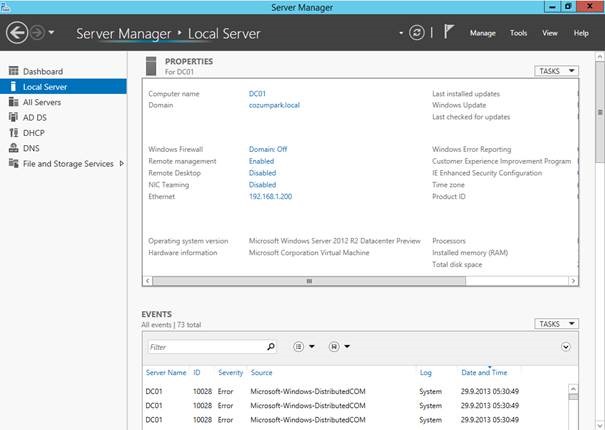Viewport: 605px width, 430px height.
Task: Click File and Storage Services icon
Action: (x=14, y=163)
